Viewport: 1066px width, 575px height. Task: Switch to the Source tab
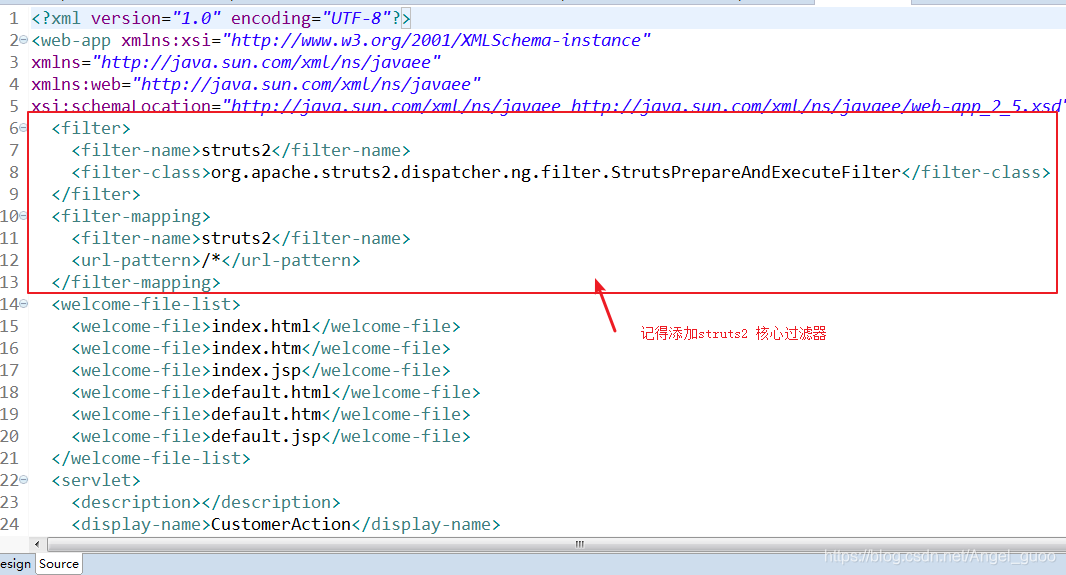coord(58,564)
